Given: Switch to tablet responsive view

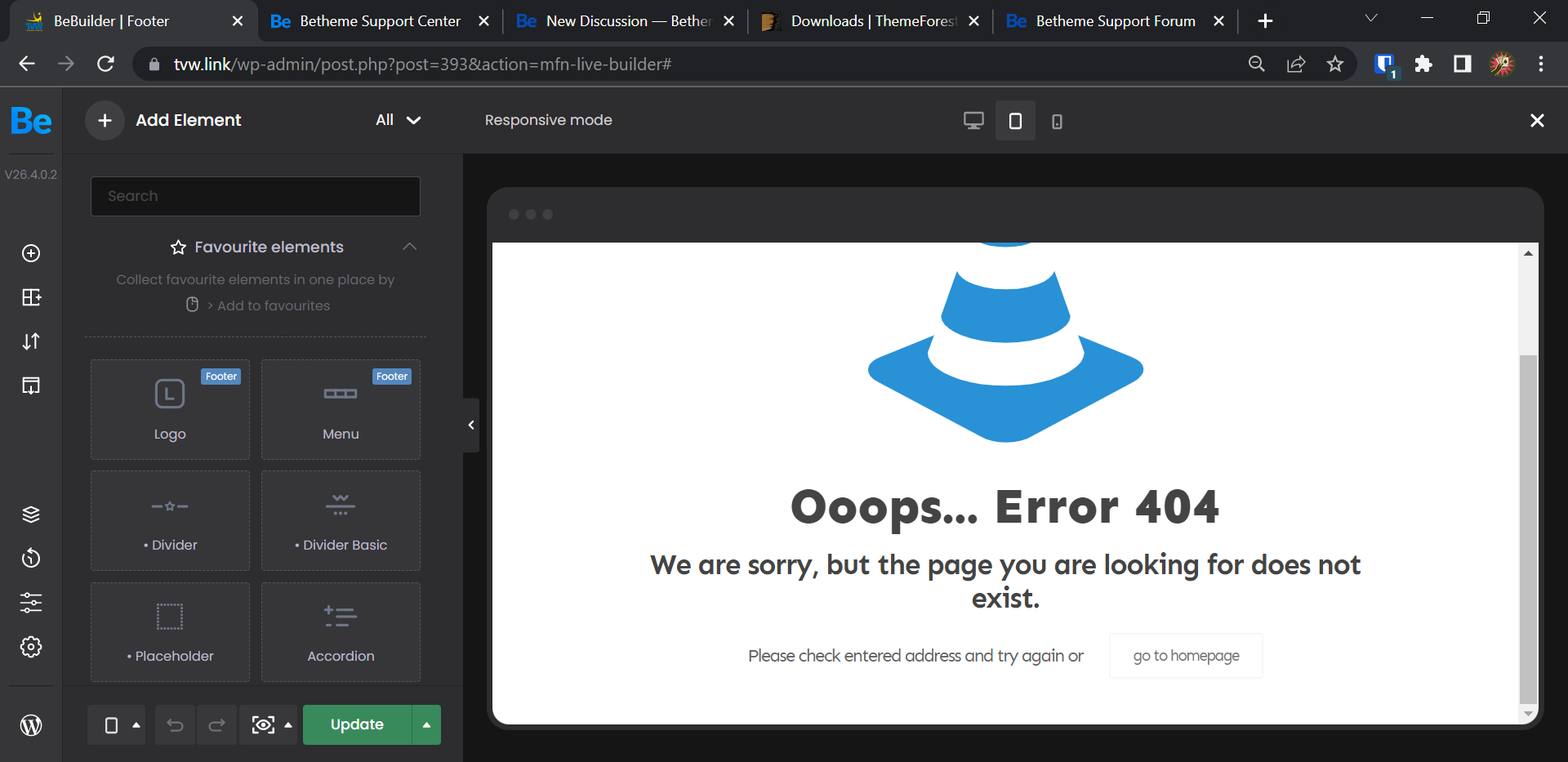Looking at the screenshot, I should [1015, 121].
